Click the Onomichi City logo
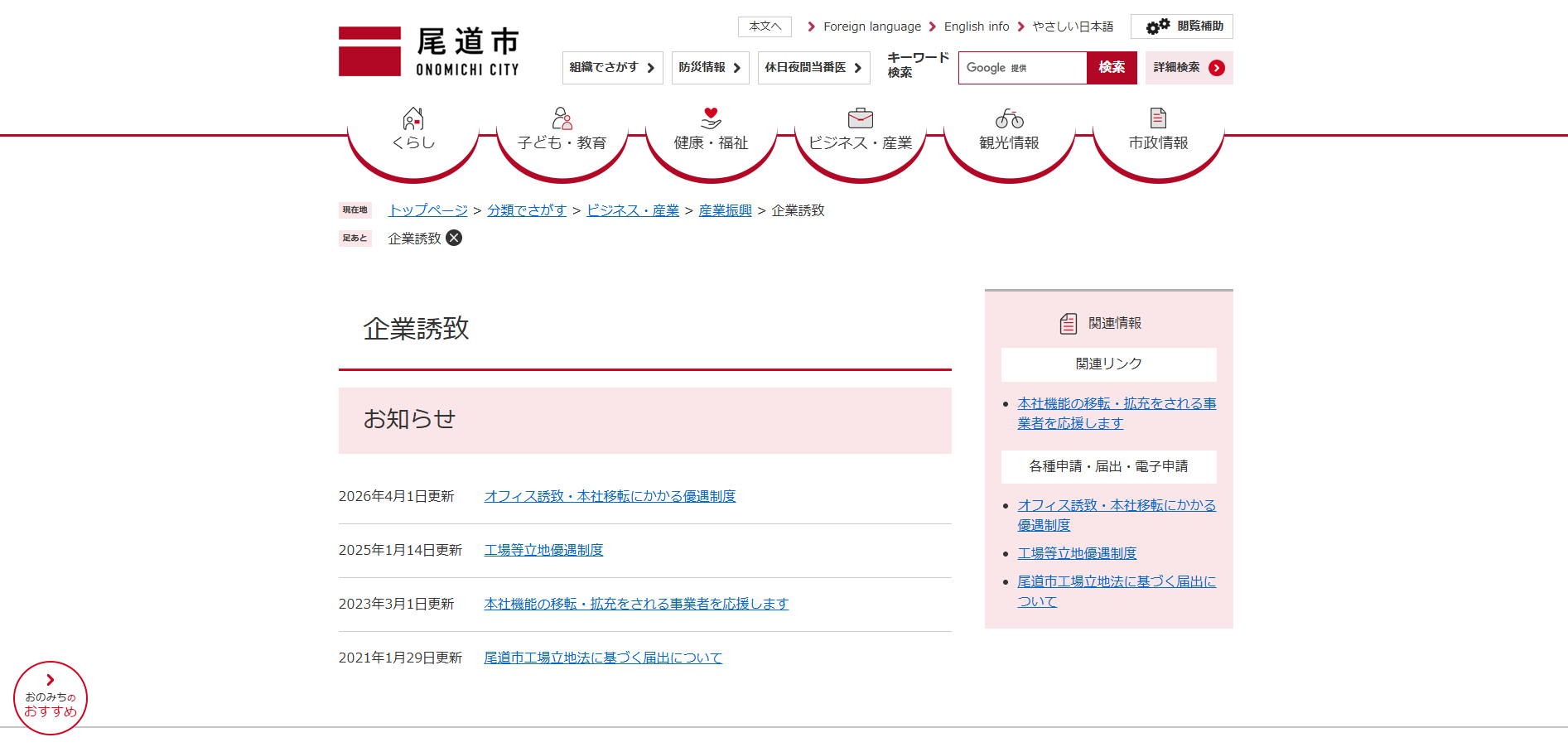 [x=429, y=51]
